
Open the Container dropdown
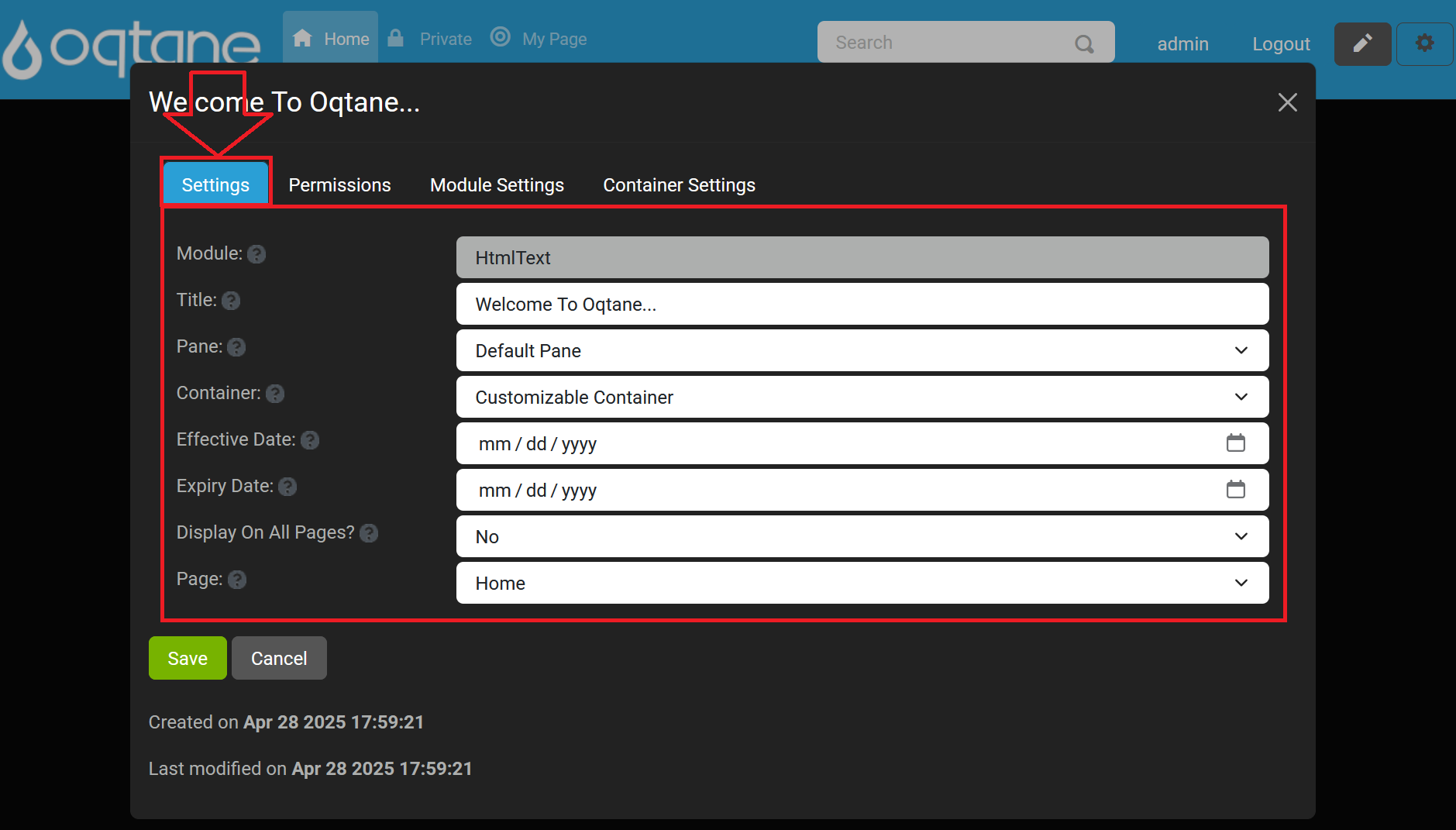click(862, 397)
